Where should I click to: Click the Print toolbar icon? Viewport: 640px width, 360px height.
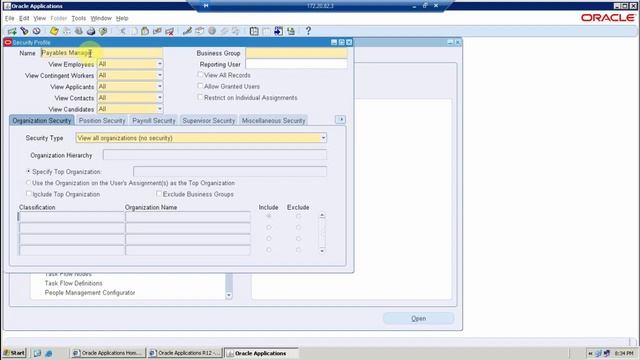coord(91,31)
